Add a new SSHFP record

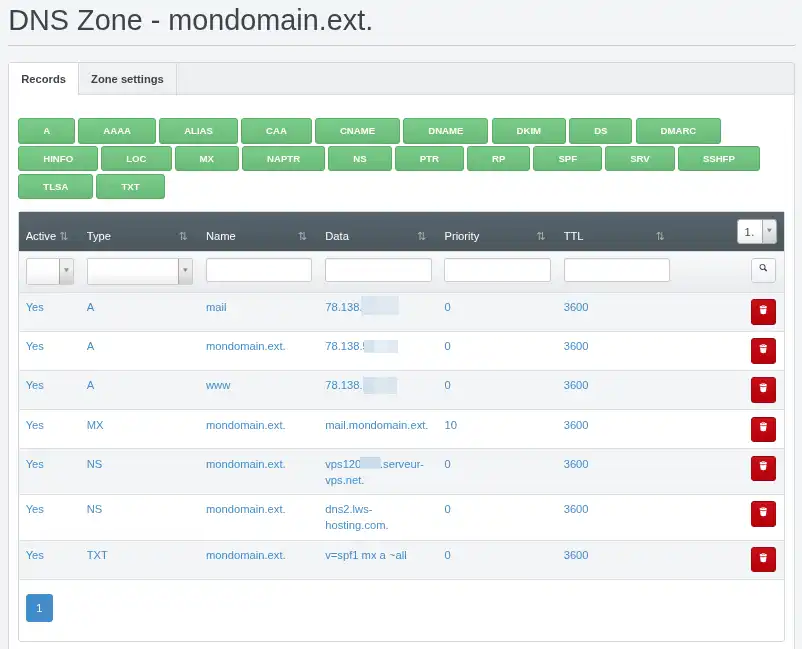point(719,159)
